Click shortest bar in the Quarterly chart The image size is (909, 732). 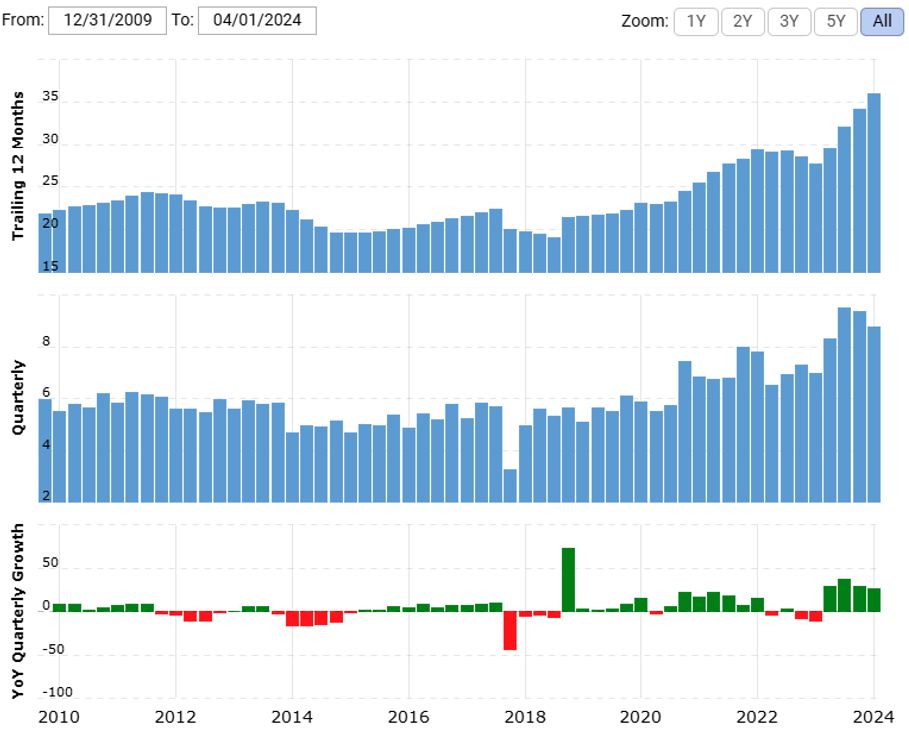[510, 485]
